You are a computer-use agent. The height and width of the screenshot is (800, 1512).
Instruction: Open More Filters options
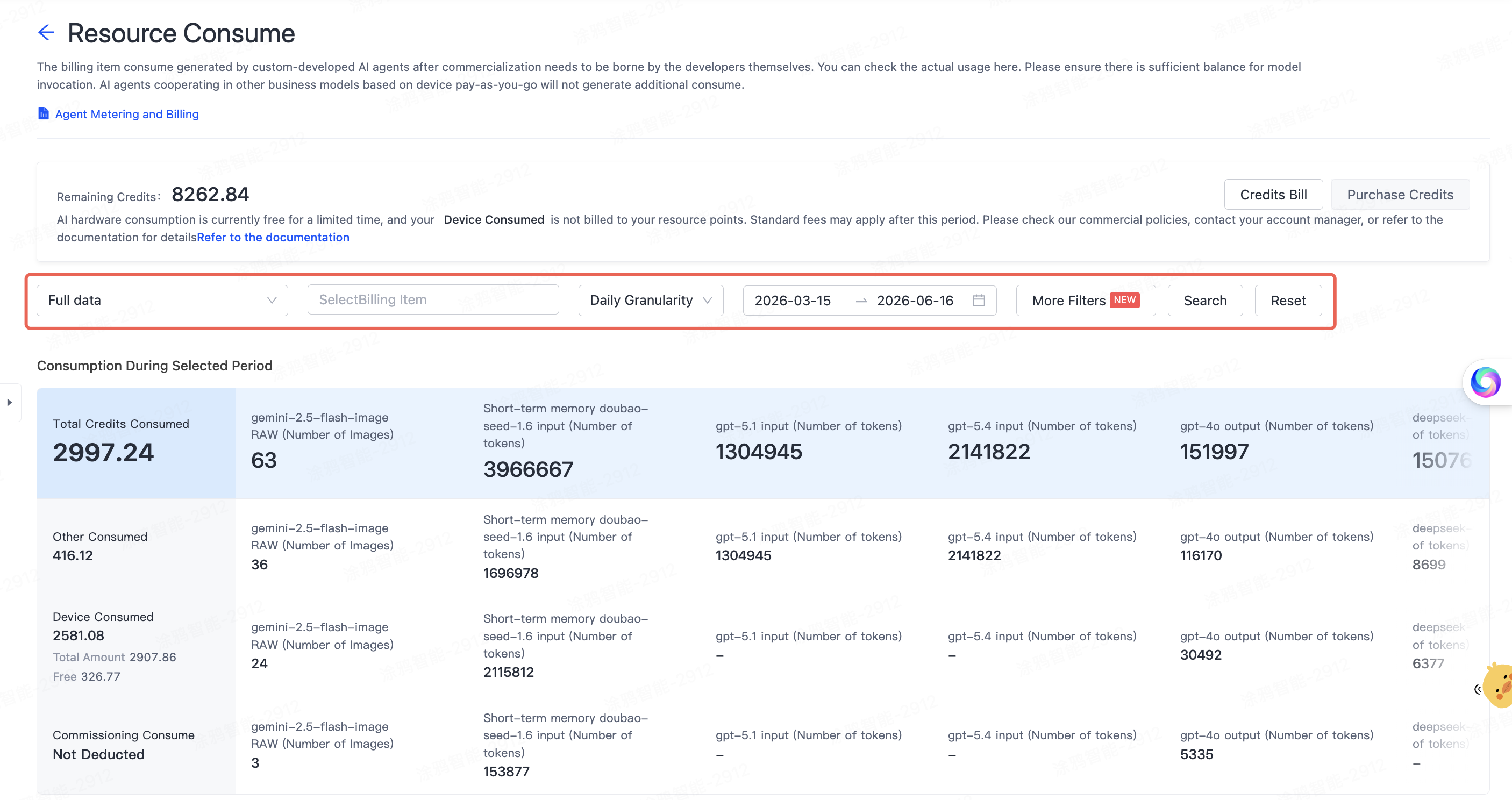point(1085,301)
